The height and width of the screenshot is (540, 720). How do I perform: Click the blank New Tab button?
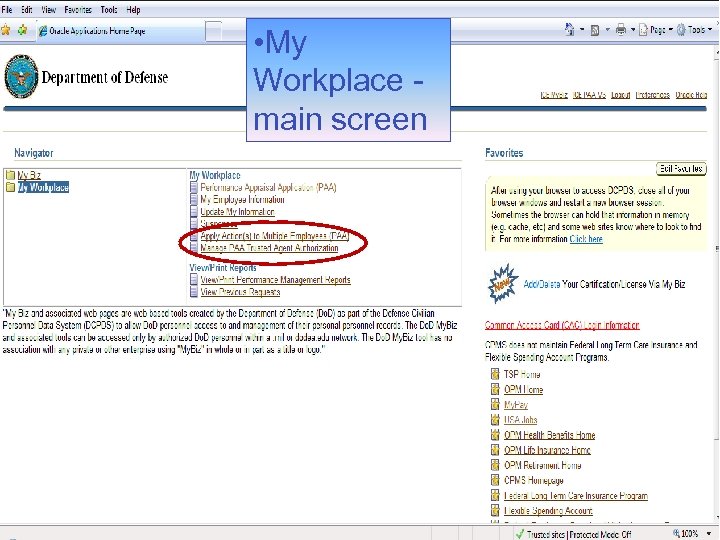tap(213, 31)
